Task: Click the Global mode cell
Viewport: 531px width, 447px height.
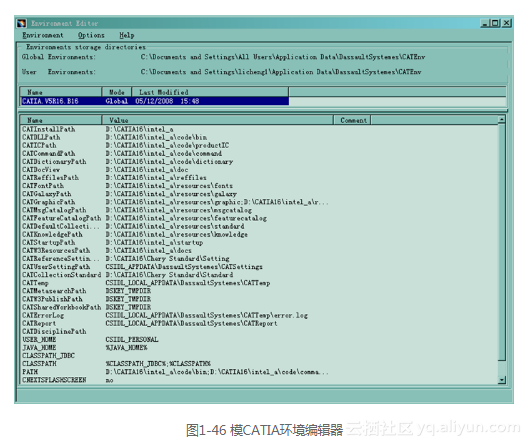Action: pos(116,101)
